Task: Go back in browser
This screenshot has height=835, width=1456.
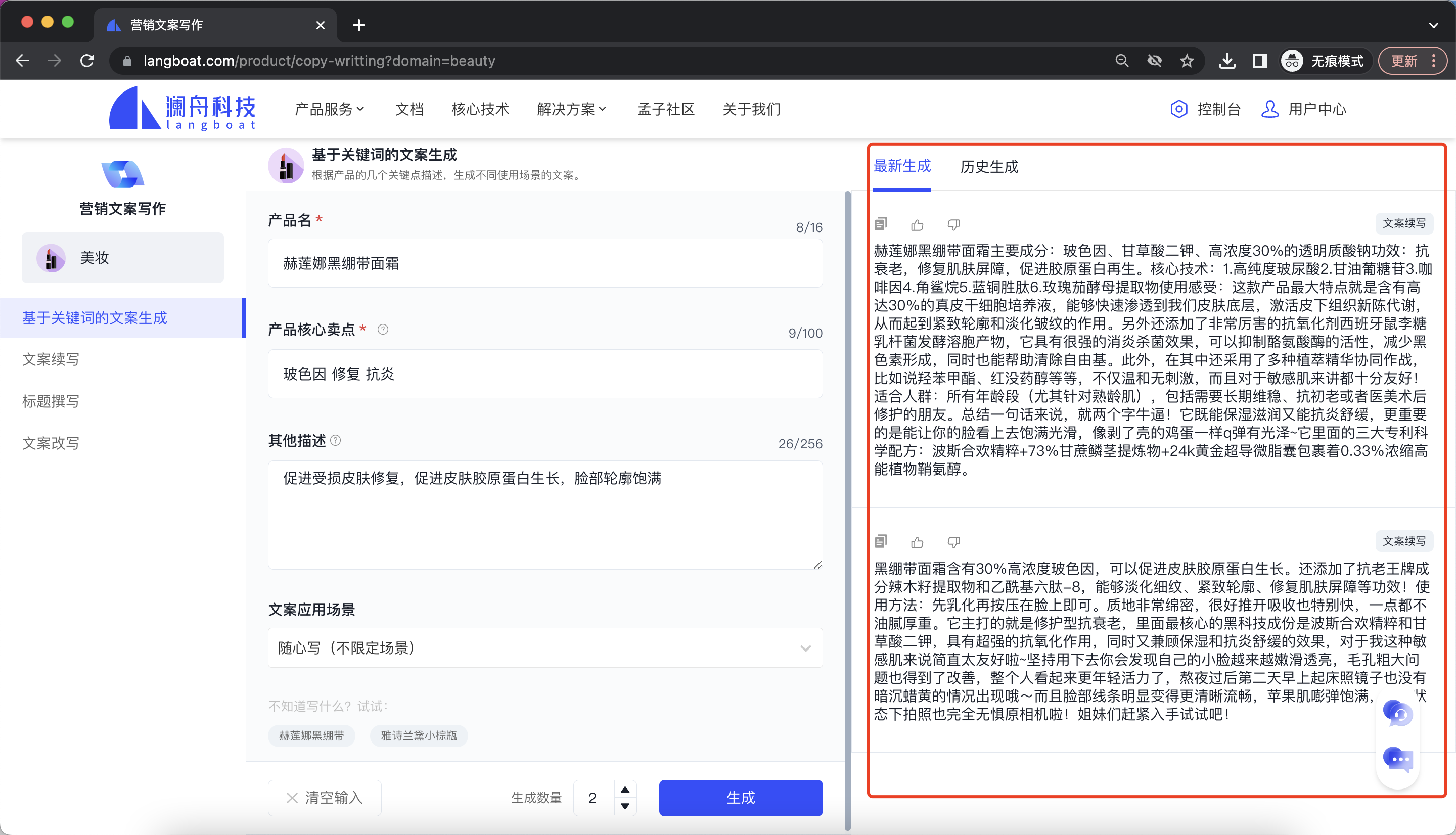Action: point(22,61)
